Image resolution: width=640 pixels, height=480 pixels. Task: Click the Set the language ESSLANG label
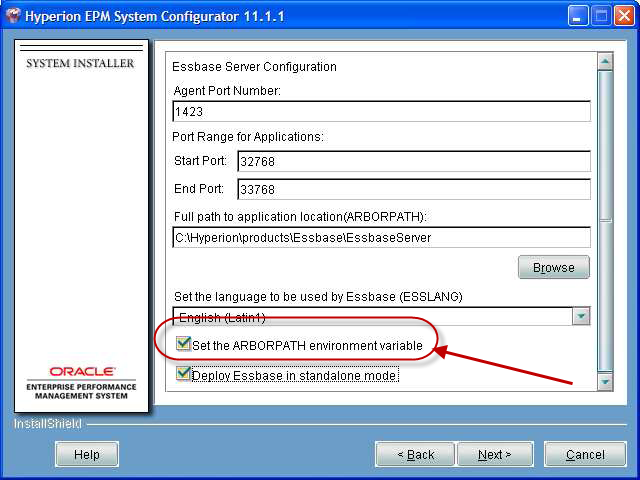318,297
